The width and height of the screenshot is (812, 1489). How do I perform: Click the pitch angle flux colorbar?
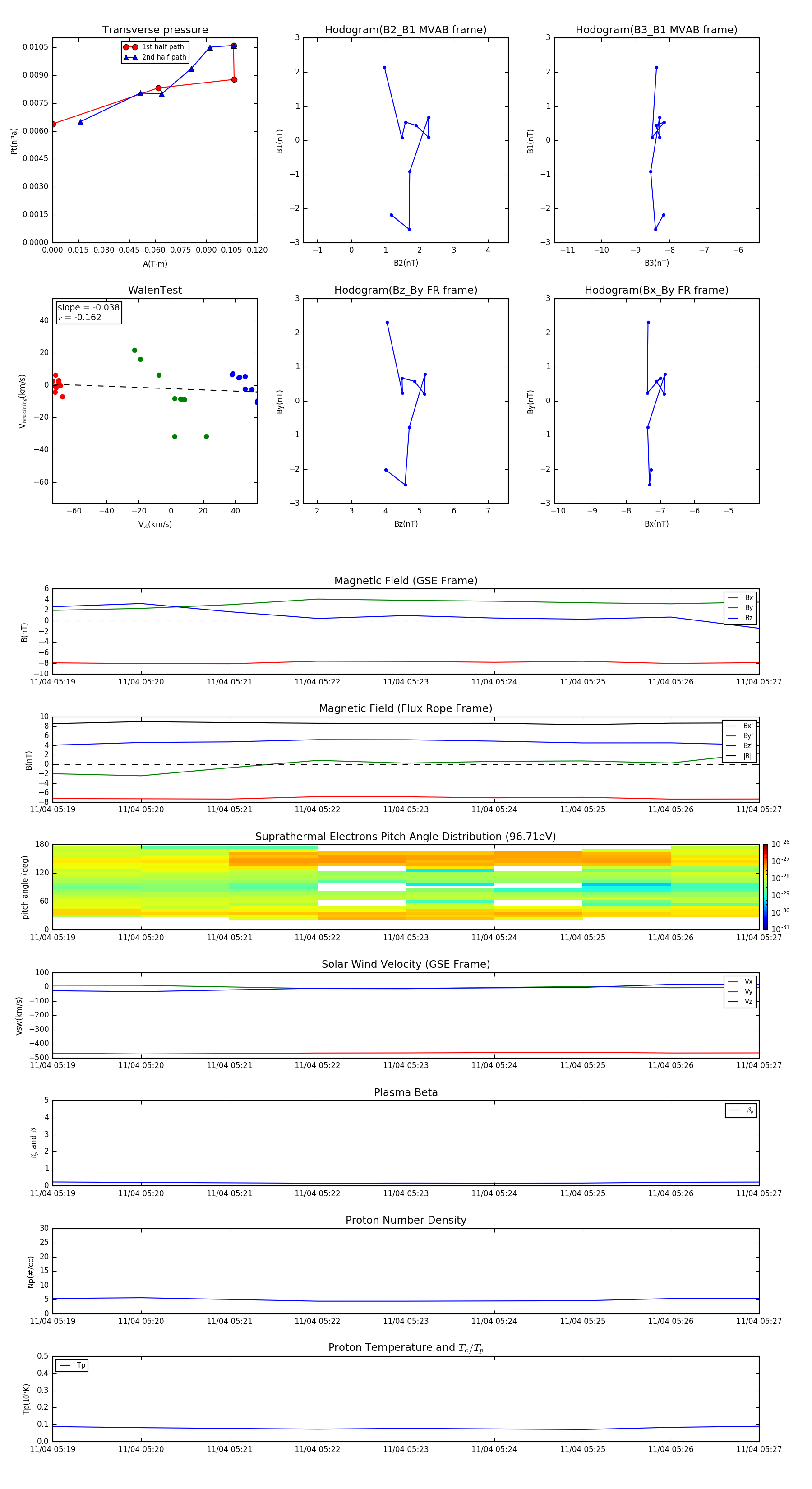[x=765, y=887]
